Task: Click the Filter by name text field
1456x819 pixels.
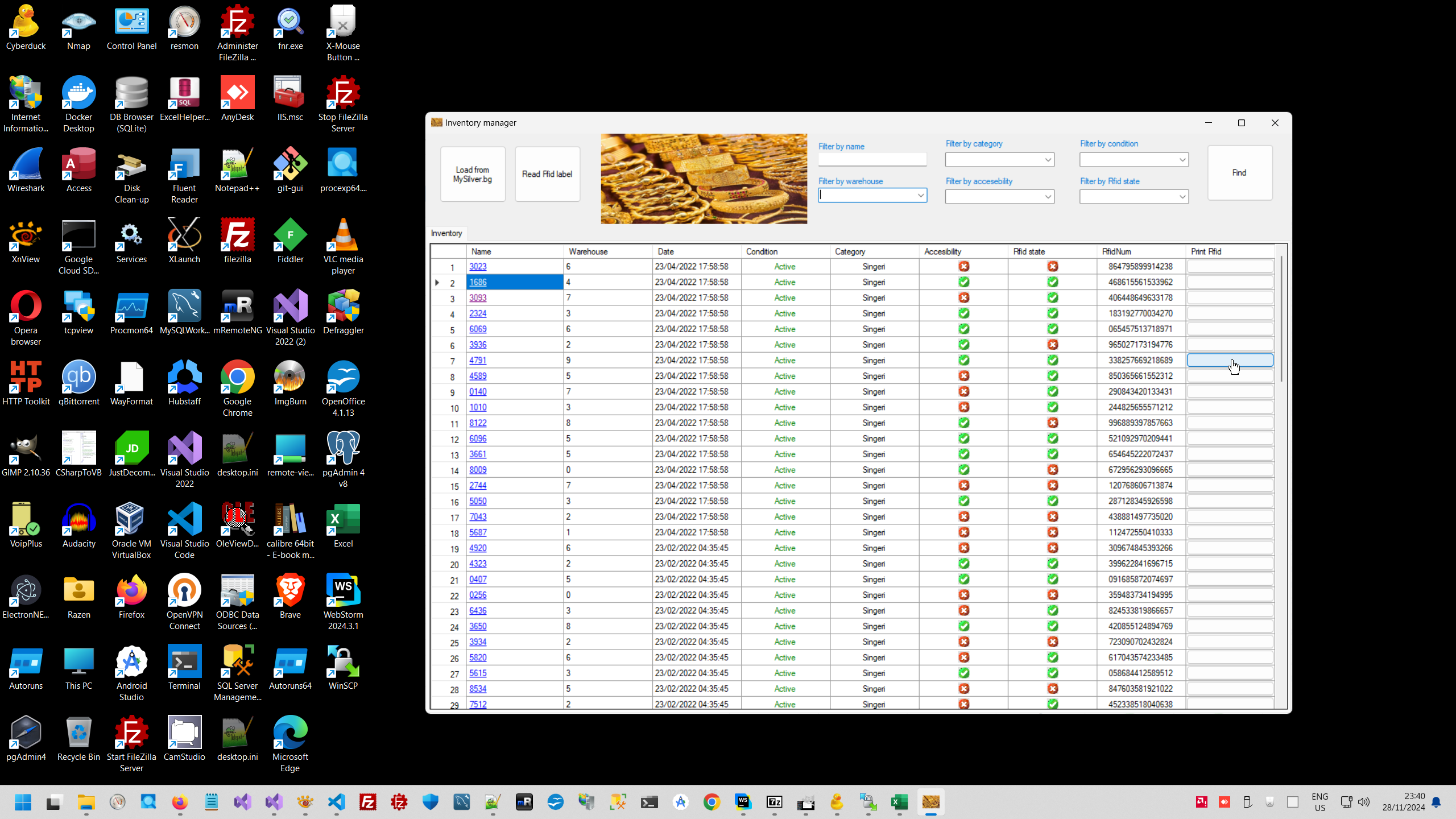Action: (x=872, y=160)
